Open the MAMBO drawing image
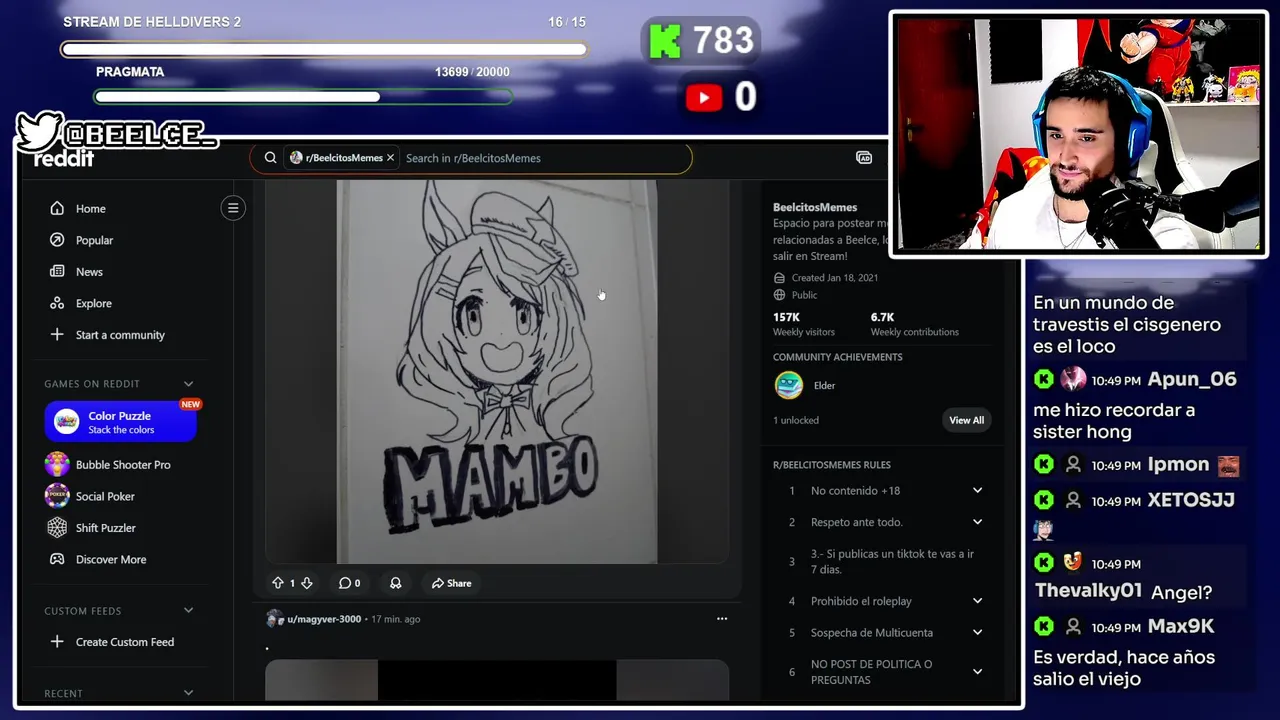1280x720 pixels. click(x=497, y=372)
